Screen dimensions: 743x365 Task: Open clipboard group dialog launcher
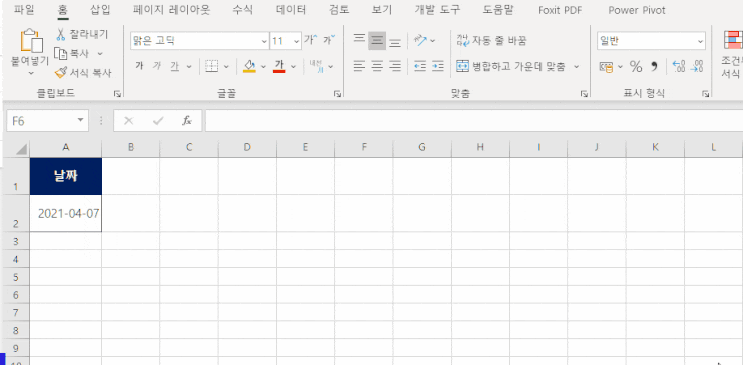(x=117, y=94)
